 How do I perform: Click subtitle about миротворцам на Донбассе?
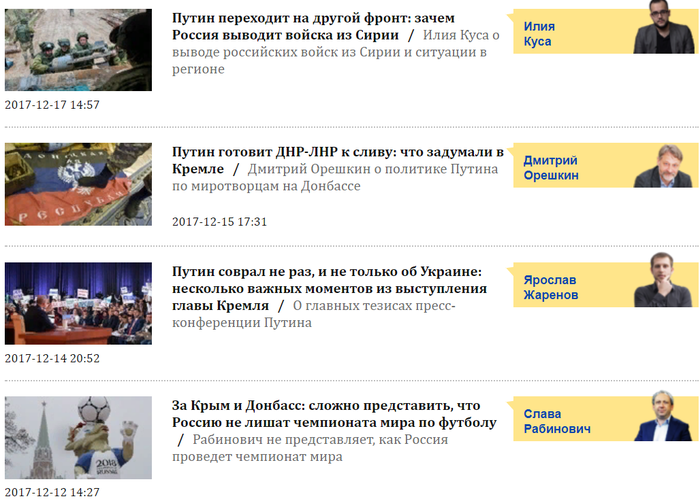tap(335, 177)
